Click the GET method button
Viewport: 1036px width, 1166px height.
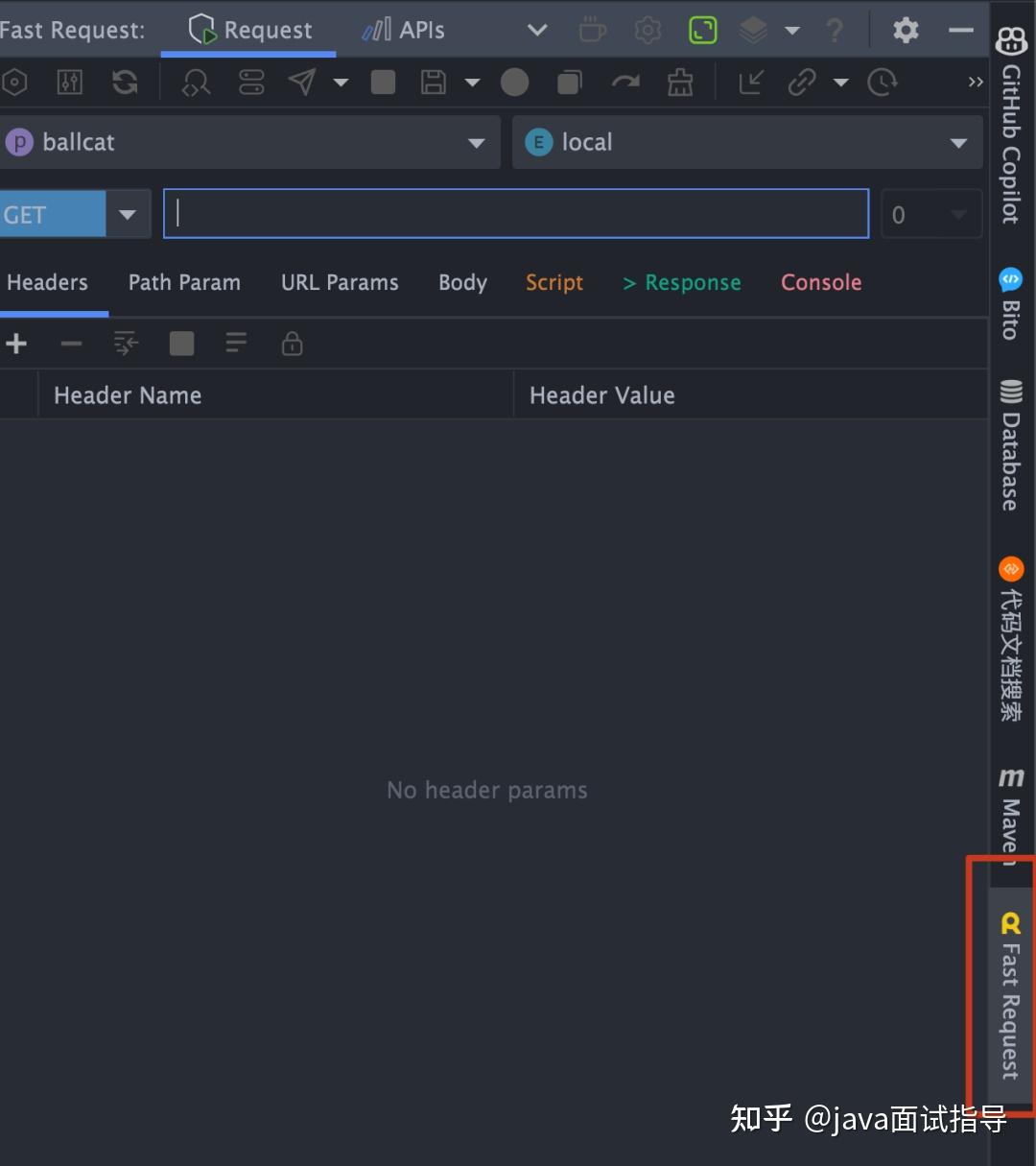click(x=52, y=215)
